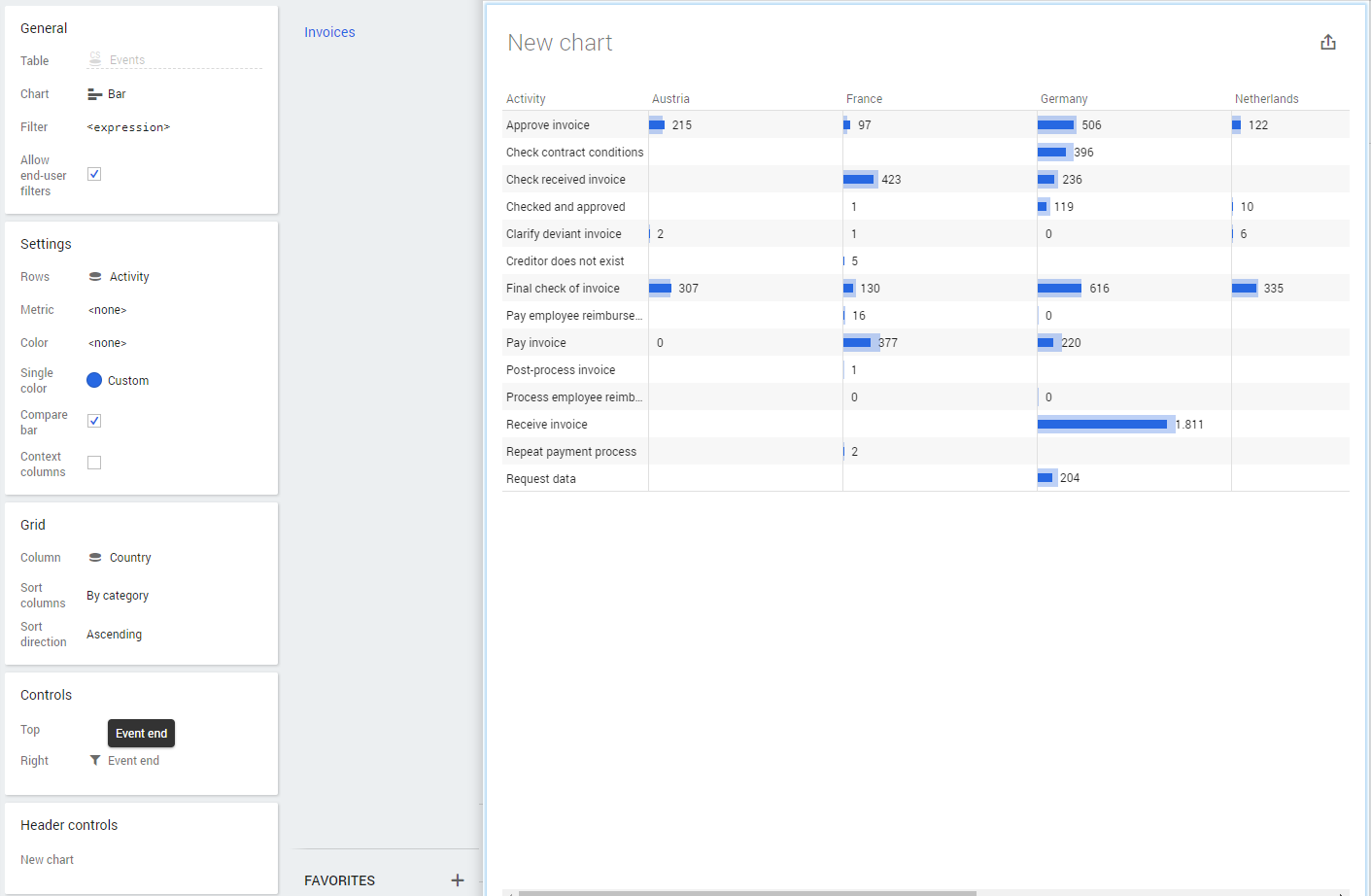Click the Filter expression field
1371x896 pixels.
point(128,127)
